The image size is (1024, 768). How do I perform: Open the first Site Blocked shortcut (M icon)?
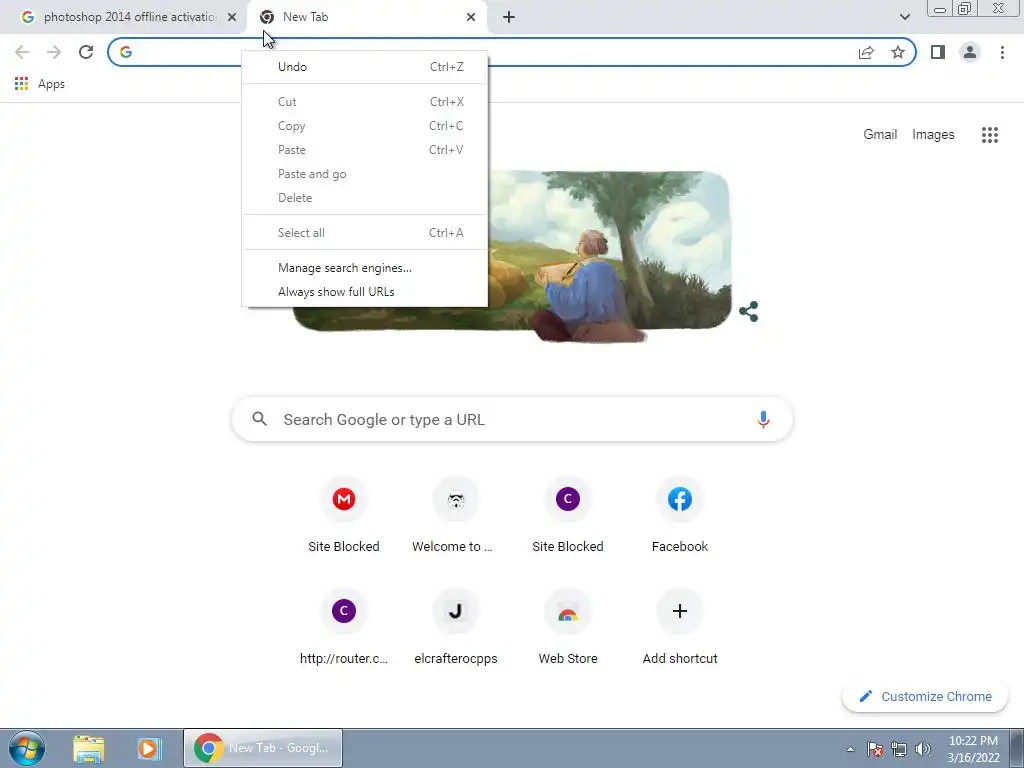click(344, 516)
